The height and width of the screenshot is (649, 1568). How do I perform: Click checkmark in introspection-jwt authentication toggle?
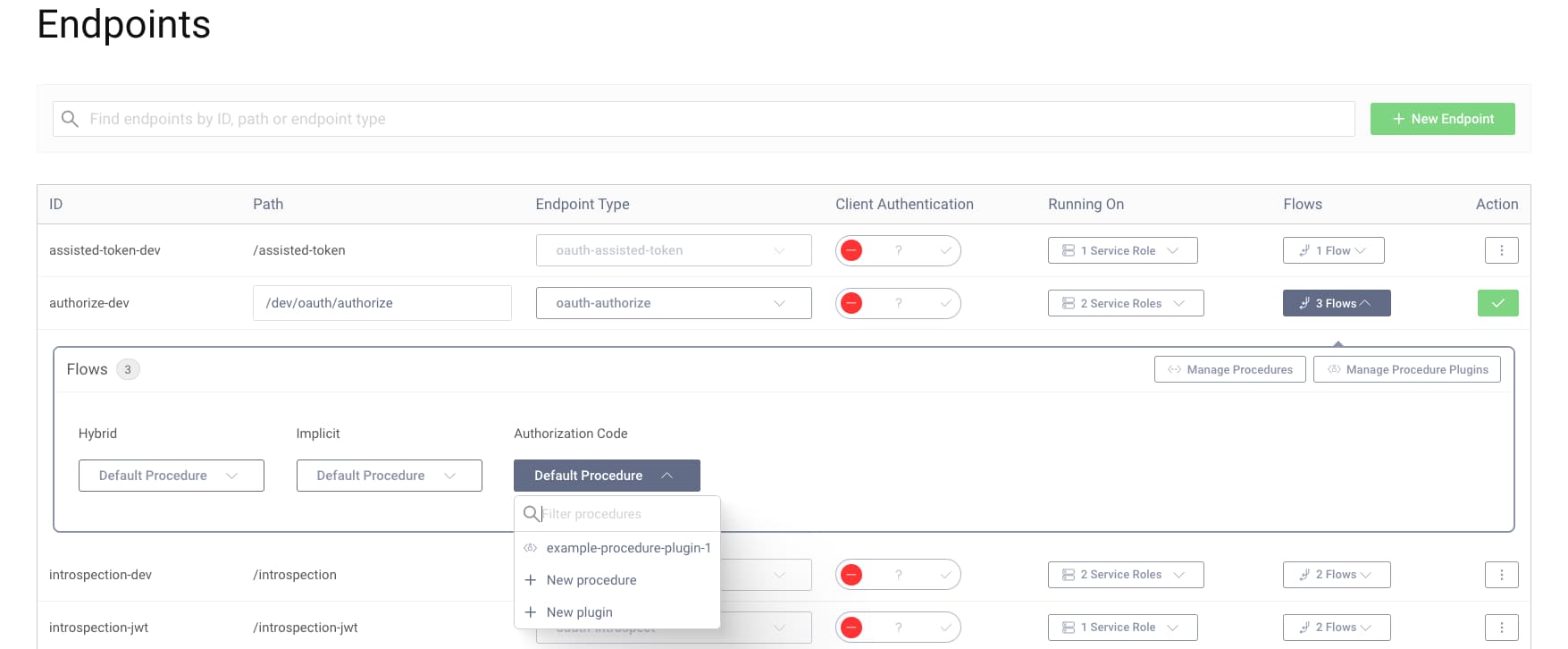click(x=945, y=627)
